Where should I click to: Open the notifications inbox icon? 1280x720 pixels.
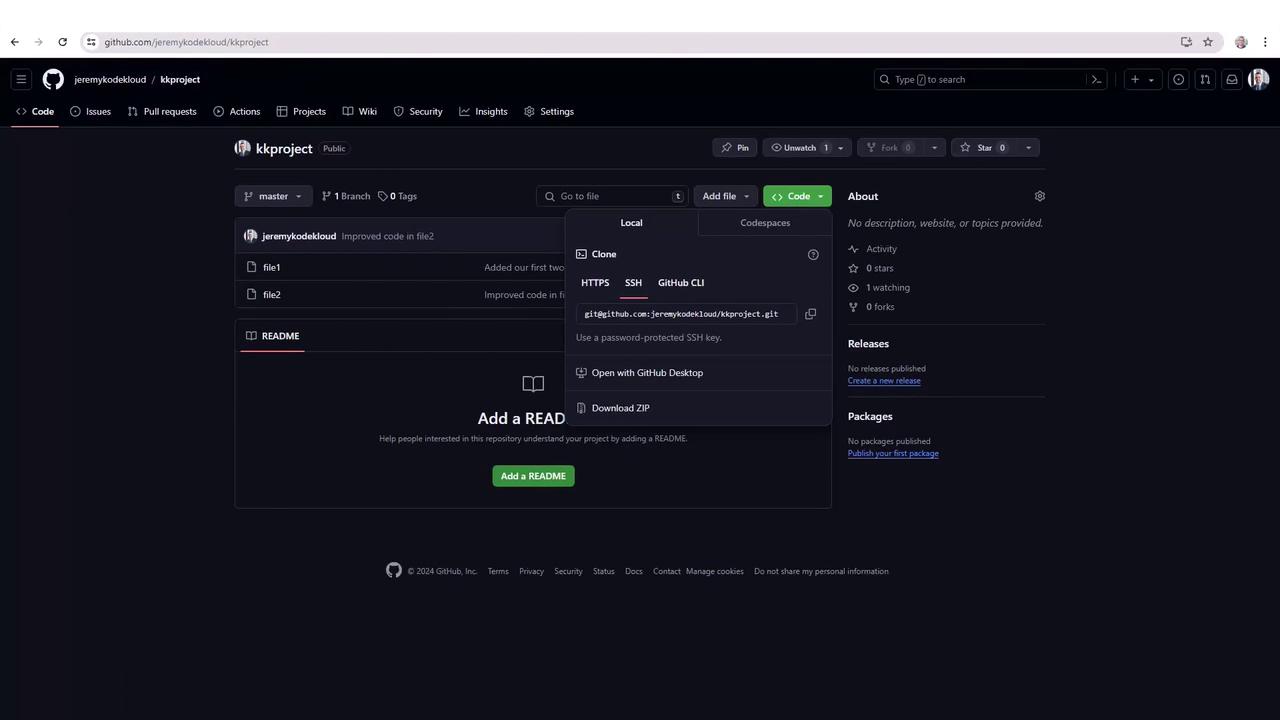[1232, 80]
